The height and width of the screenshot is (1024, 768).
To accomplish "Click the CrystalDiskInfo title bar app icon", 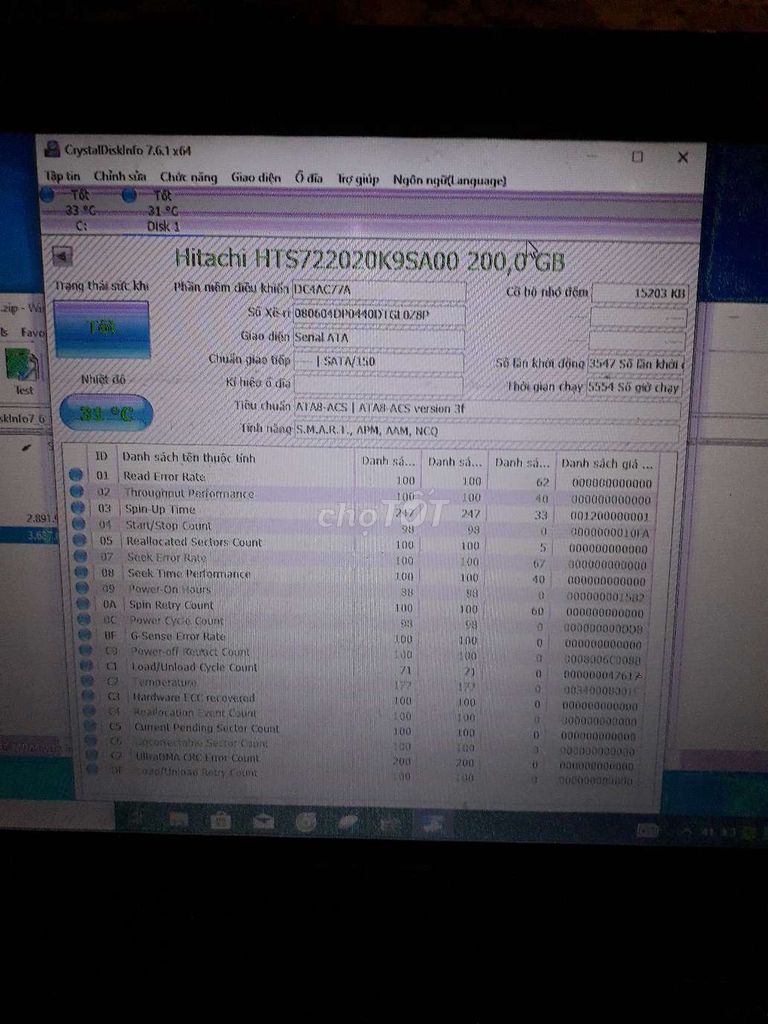I will (x=52, y=150).
